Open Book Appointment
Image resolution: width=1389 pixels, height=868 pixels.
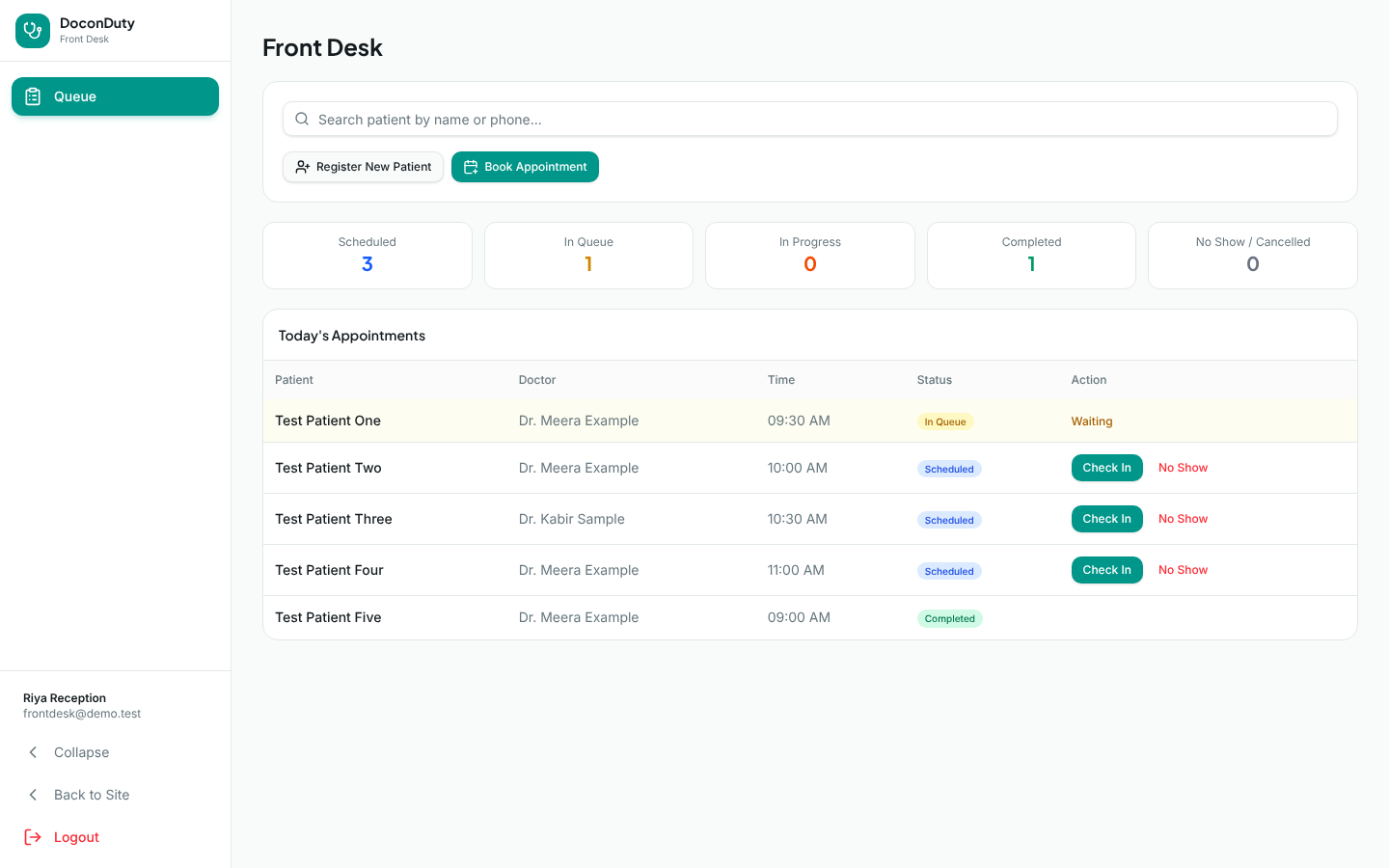click(525, 167)
